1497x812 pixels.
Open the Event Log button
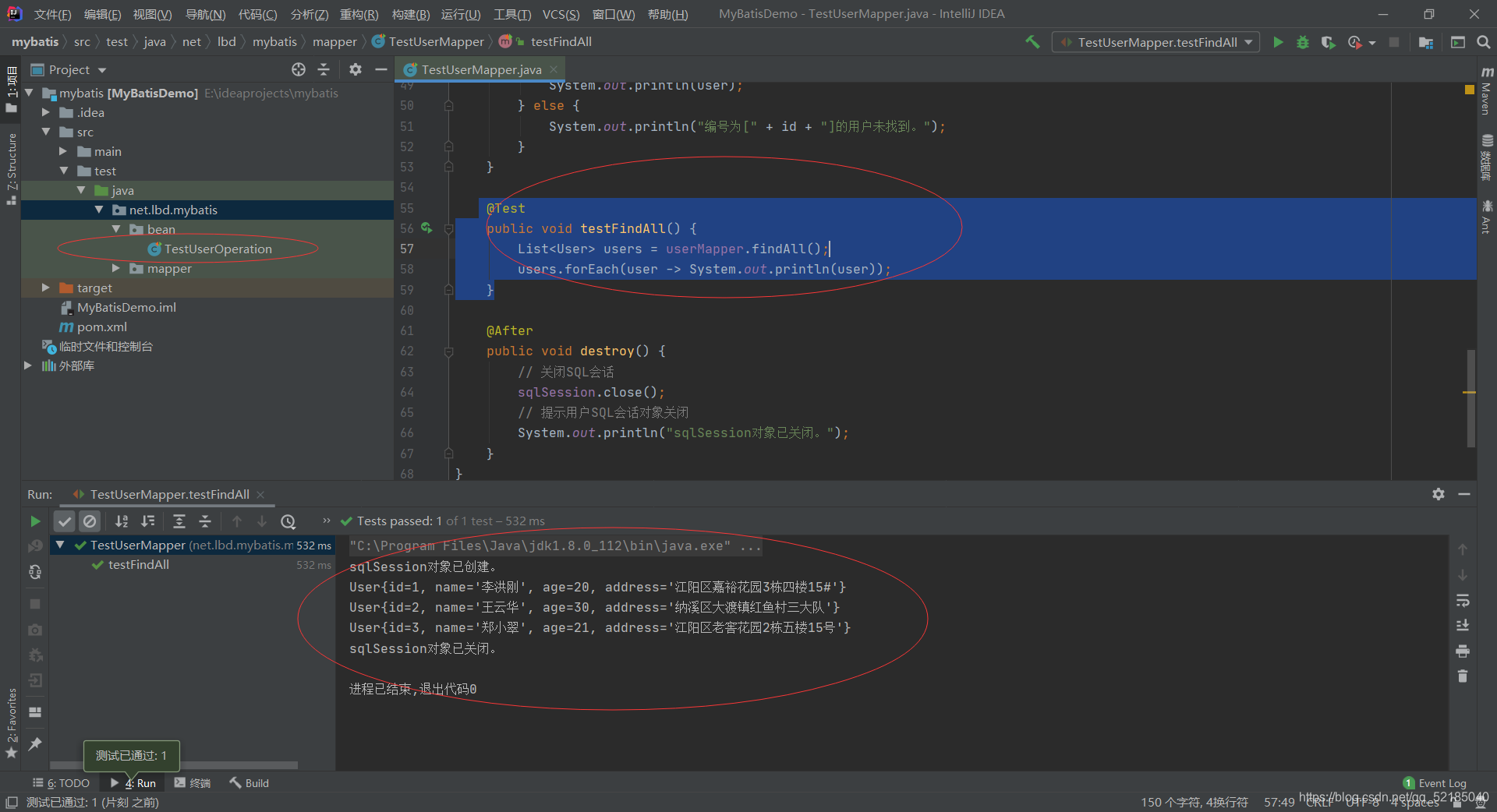[1435, 783]
